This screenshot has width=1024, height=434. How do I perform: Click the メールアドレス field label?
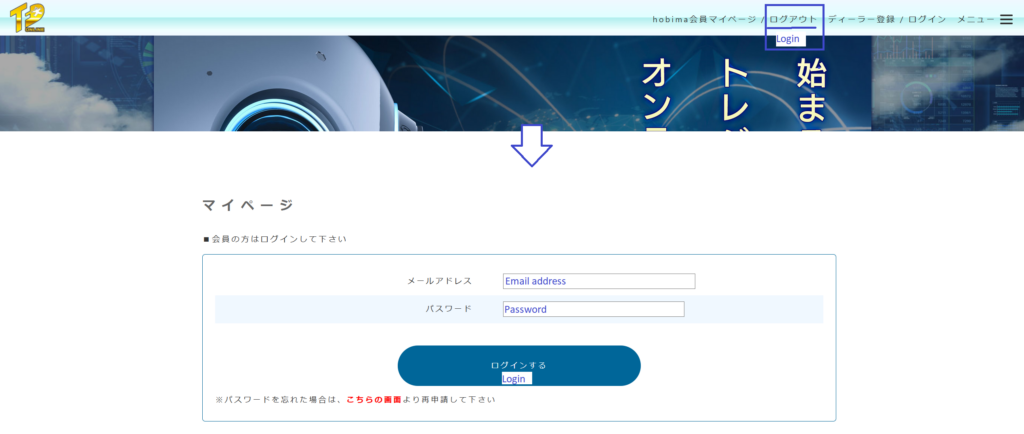coord(439,281)
